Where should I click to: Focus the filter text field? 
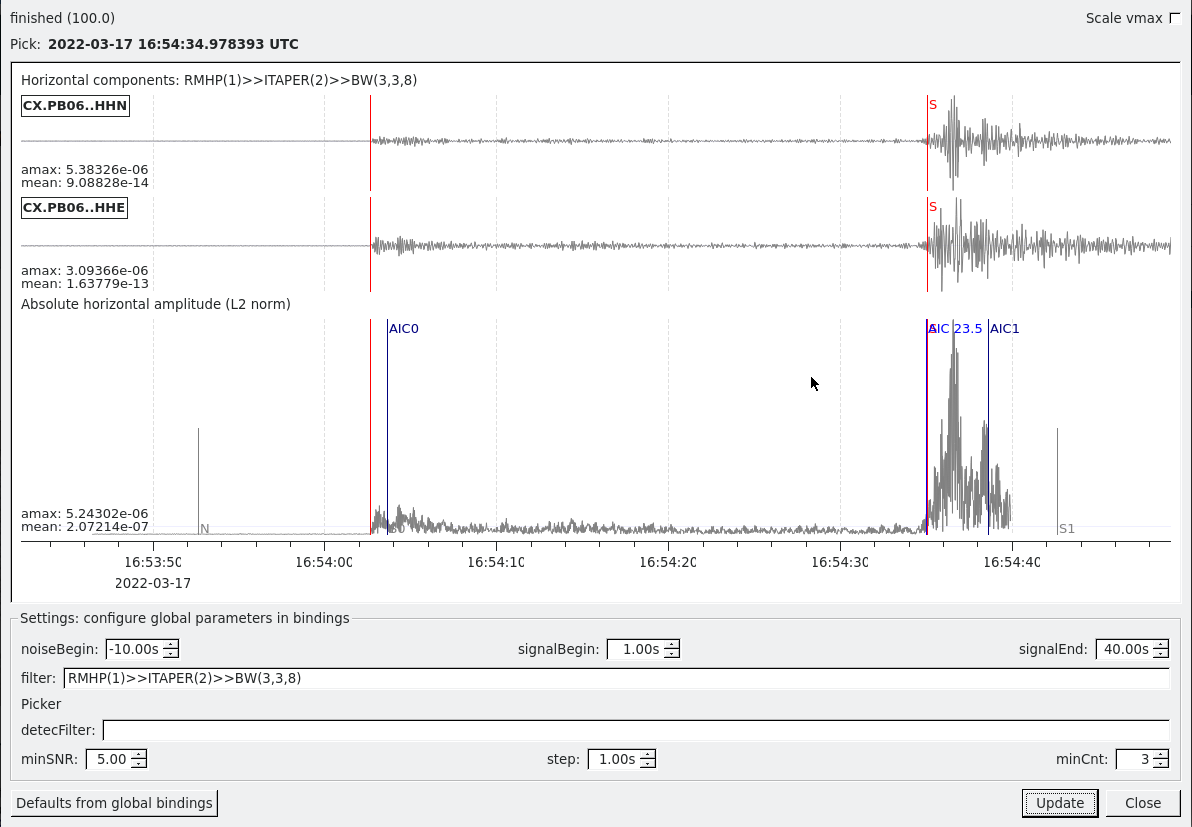[615, 678]
